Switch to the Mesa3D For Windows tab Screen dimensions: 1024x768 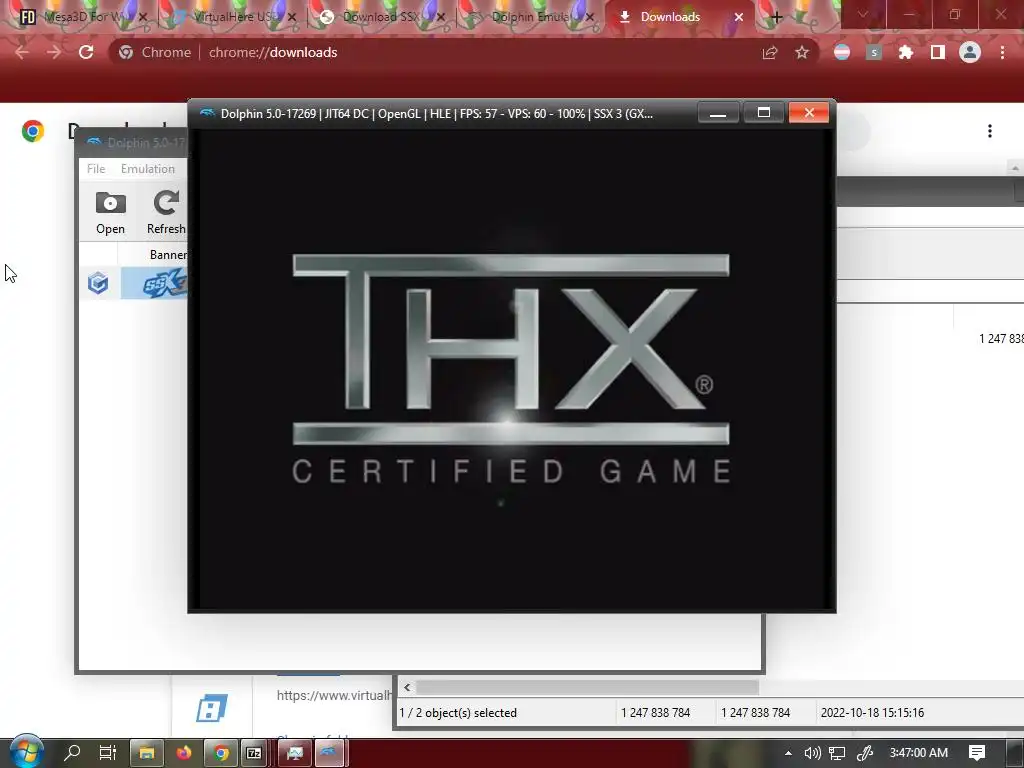[82, 17]
